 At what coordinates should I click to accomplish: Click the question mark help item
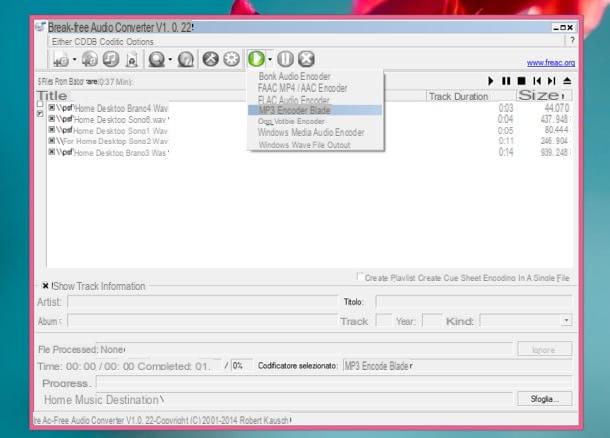click(x=572, y=40)
